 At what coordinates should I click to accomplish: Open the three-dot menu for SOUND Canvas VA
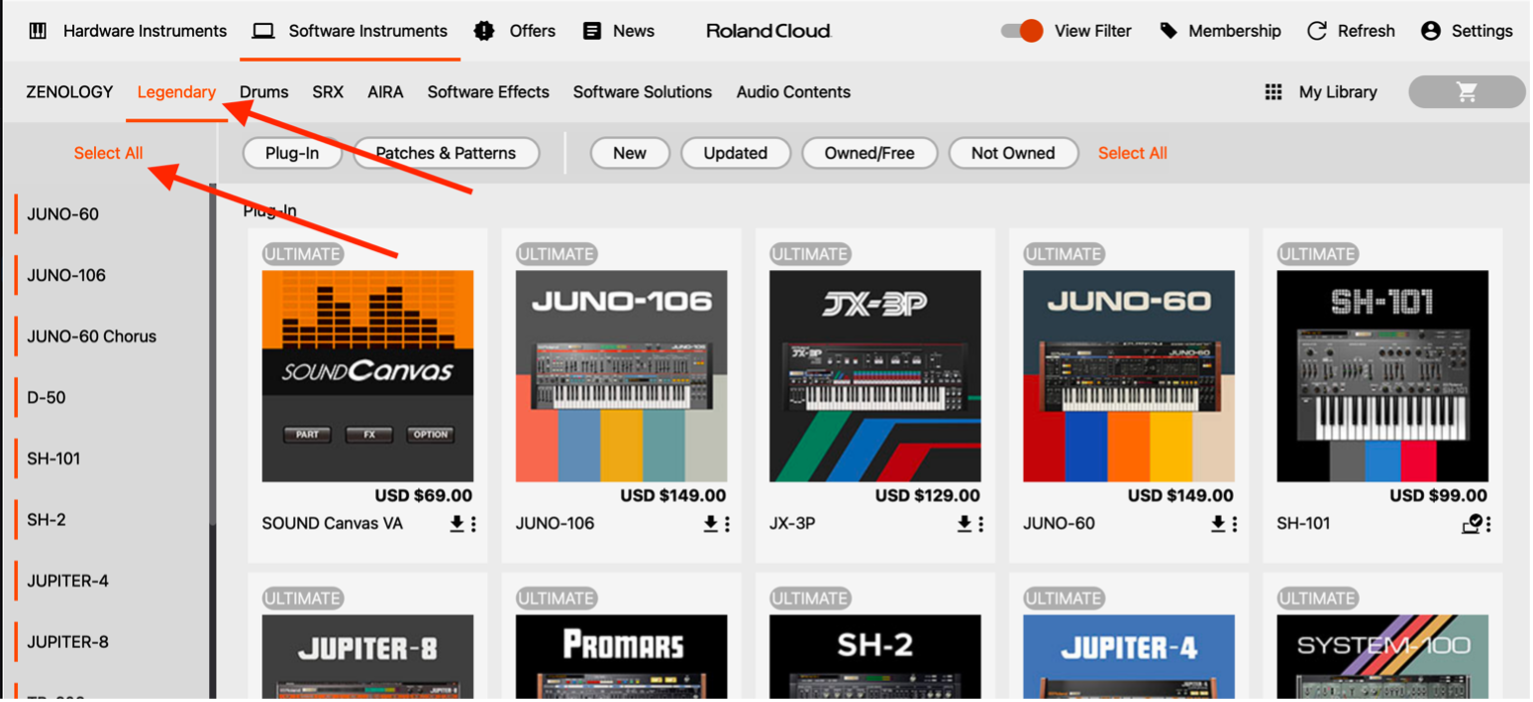point(472,523)
